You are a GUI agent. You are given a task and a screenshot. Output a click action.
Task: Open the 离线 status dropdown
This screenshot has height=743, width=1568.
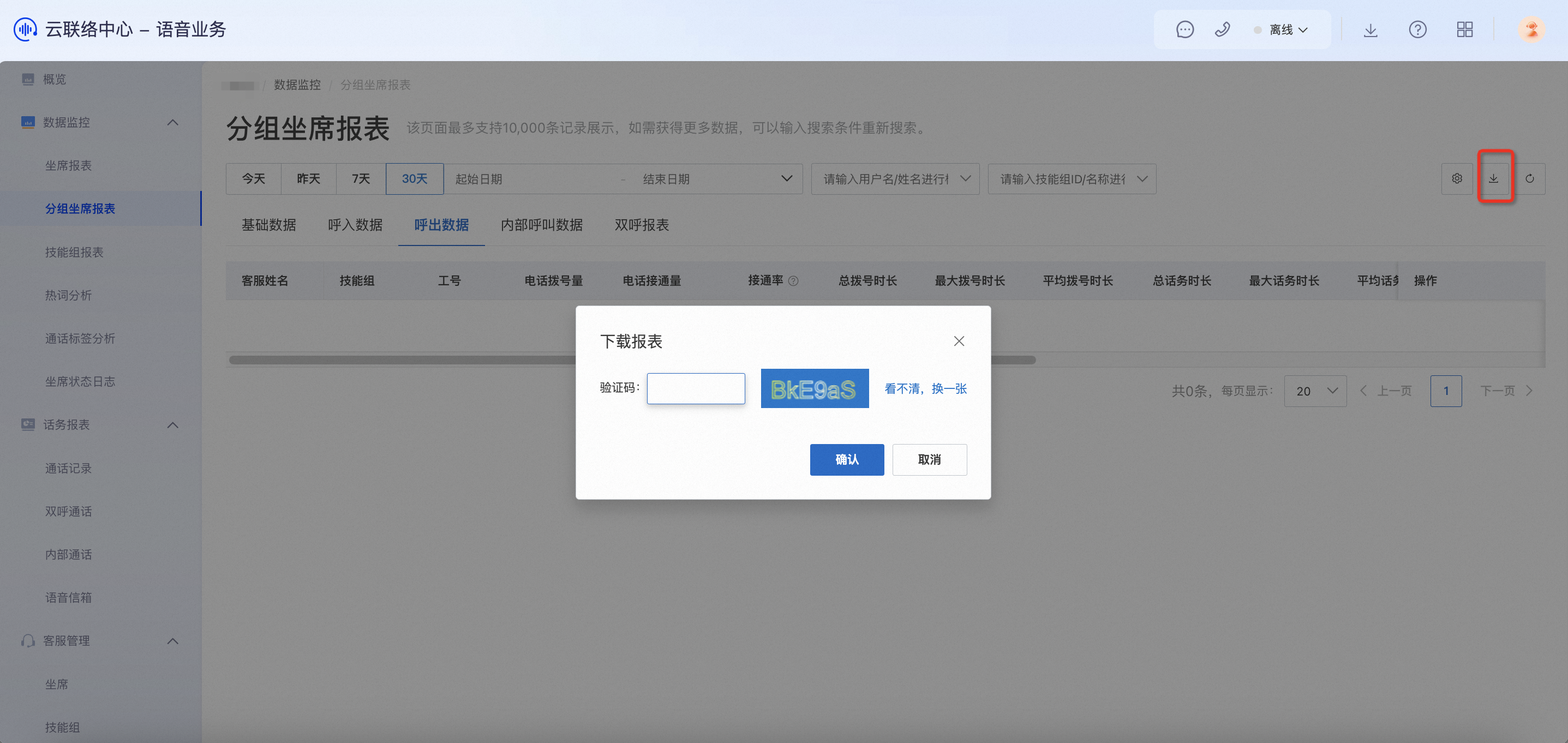click(x=1282, y=29)
